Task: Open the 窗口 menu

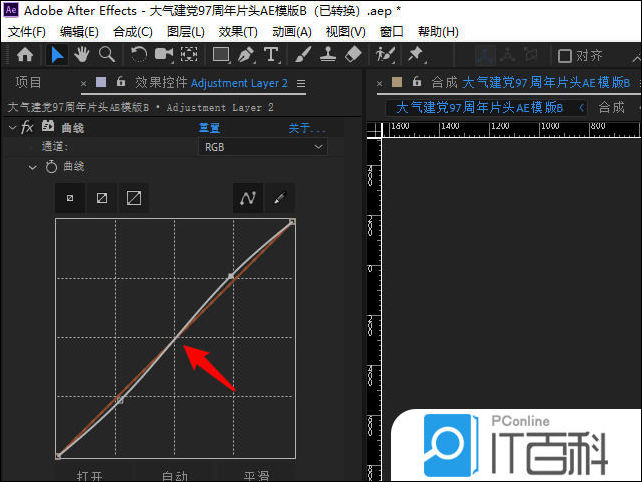Action: coord(391,32)
